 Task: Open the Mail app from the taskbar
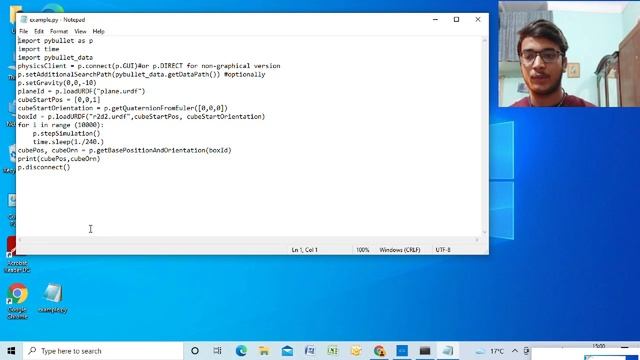coord(287,351)
